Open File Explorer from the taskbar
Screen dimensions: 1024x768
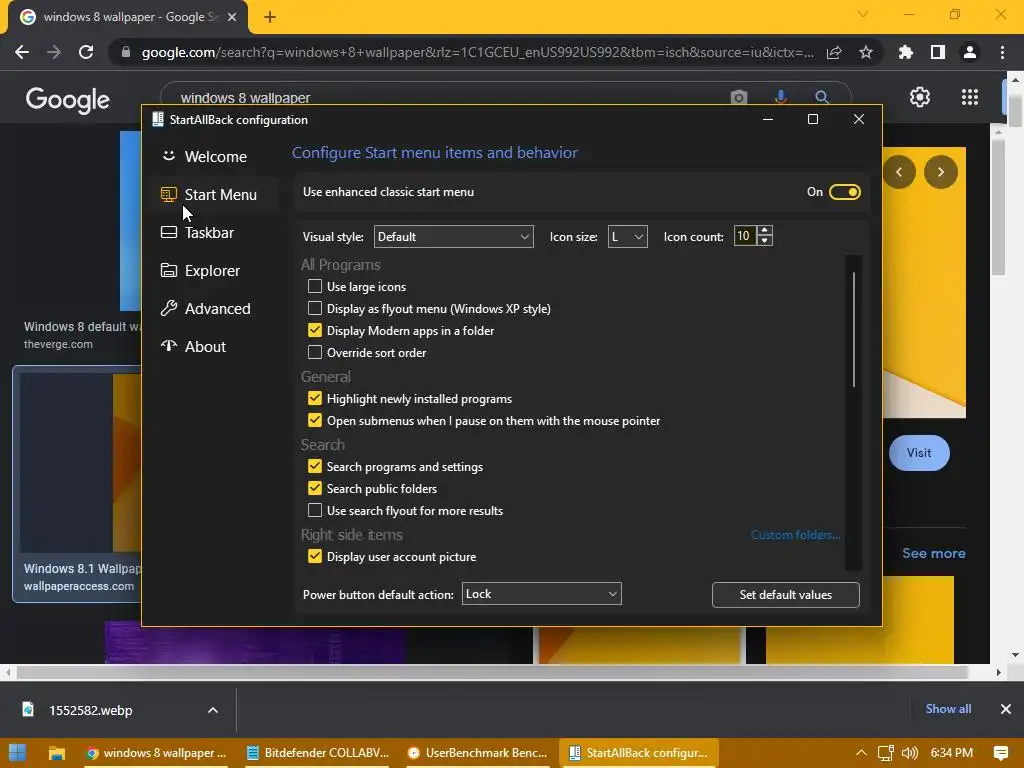57,753
